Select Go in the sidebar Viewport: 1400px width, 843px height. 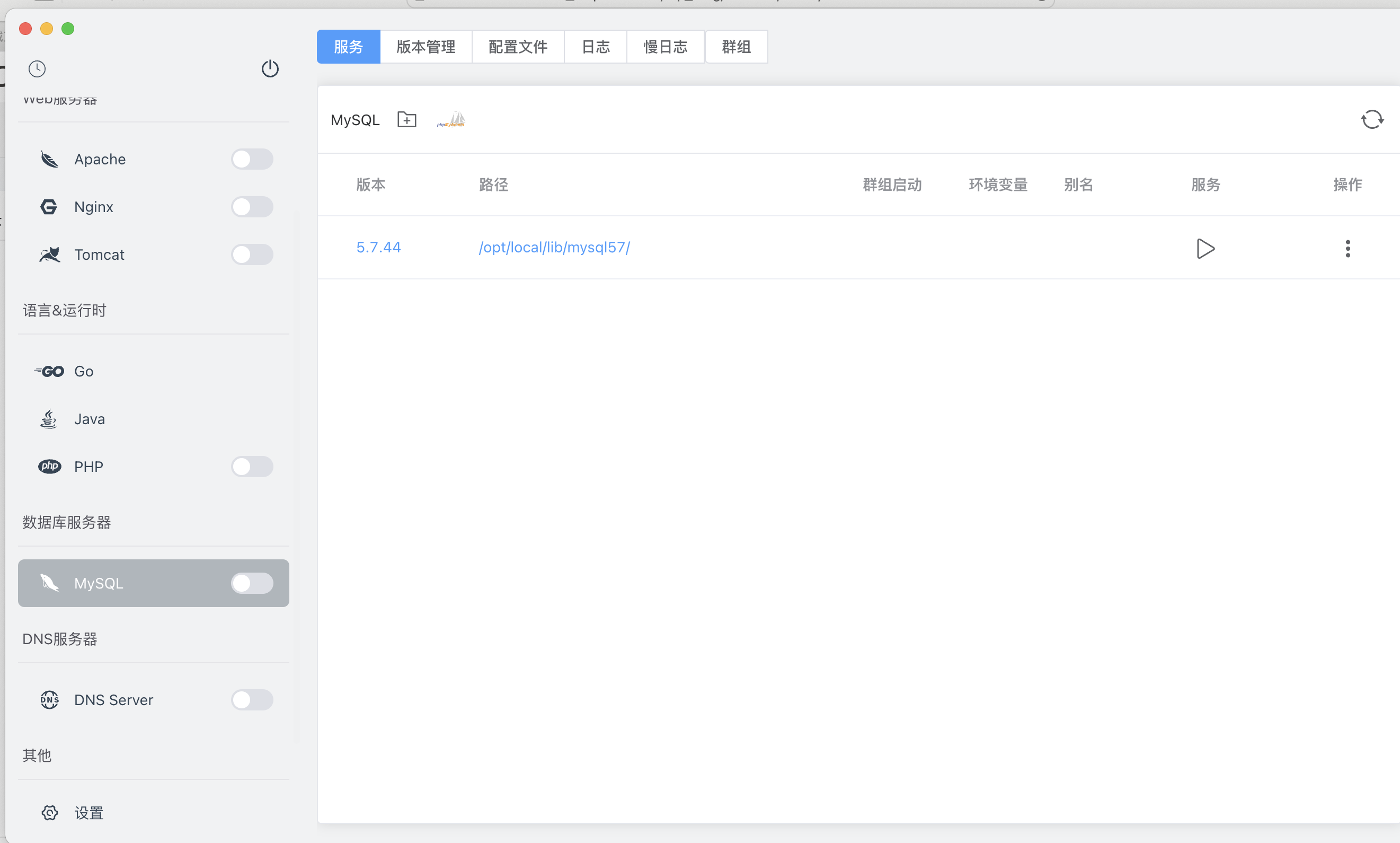(x=153, y=372)
